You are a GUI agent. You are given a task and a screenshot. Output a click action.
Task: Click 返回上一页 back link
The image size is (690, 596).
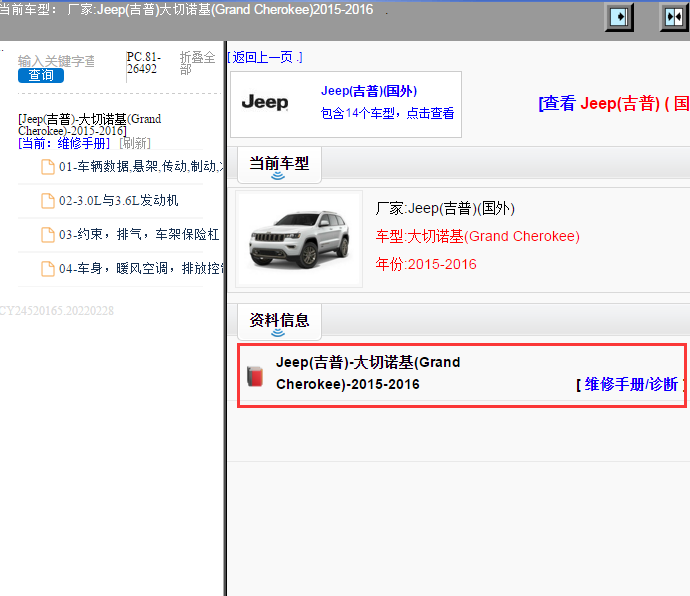tap(265, 57)
